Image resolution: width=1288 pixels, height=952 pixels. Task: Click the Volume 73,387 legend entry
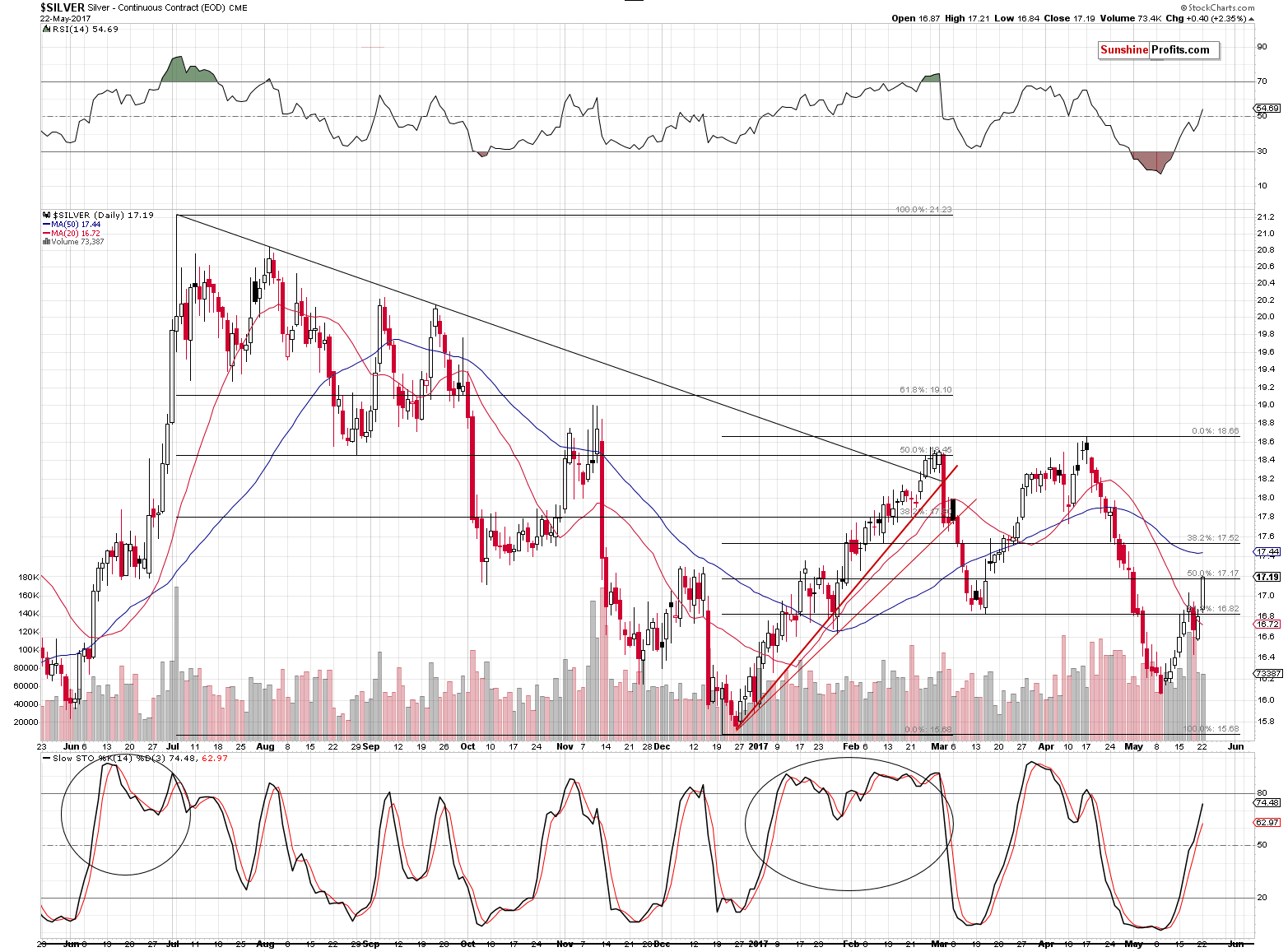click(73, 242)
